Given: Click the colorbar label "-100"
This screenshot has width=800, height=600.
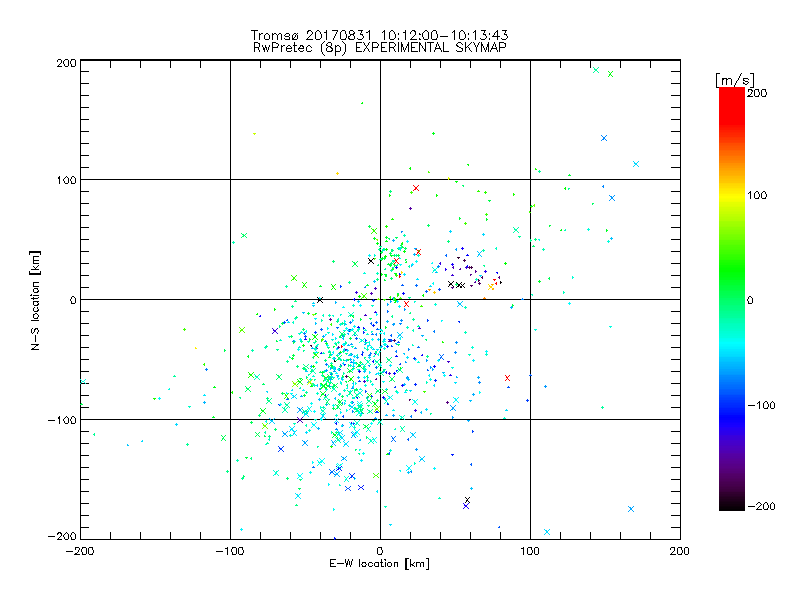Looking at the screenshot, I should pos(761,406).
